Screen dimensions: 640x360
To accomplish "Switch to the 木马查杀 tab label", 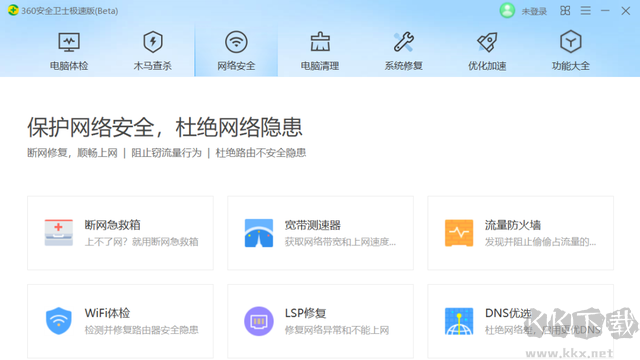I will pyautogui.click(x=153, y=66).
